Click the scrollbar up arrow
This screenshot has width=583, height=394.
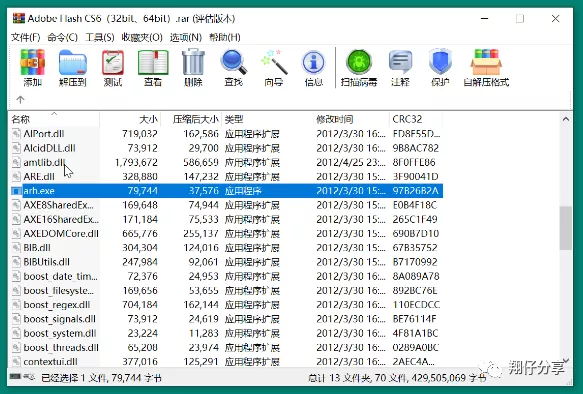[x=566, y=119]
